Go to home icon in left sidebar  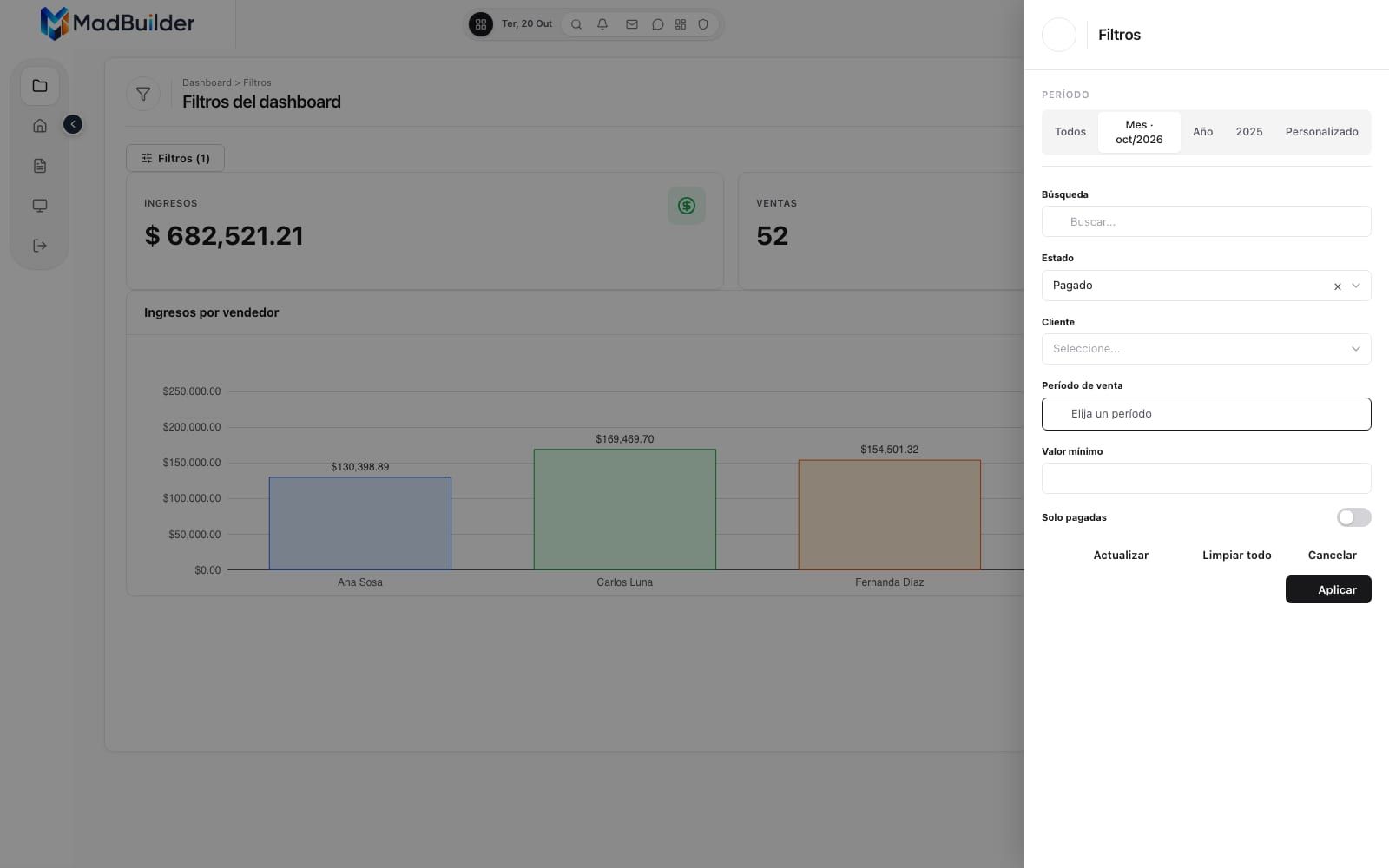click(40, 126)
